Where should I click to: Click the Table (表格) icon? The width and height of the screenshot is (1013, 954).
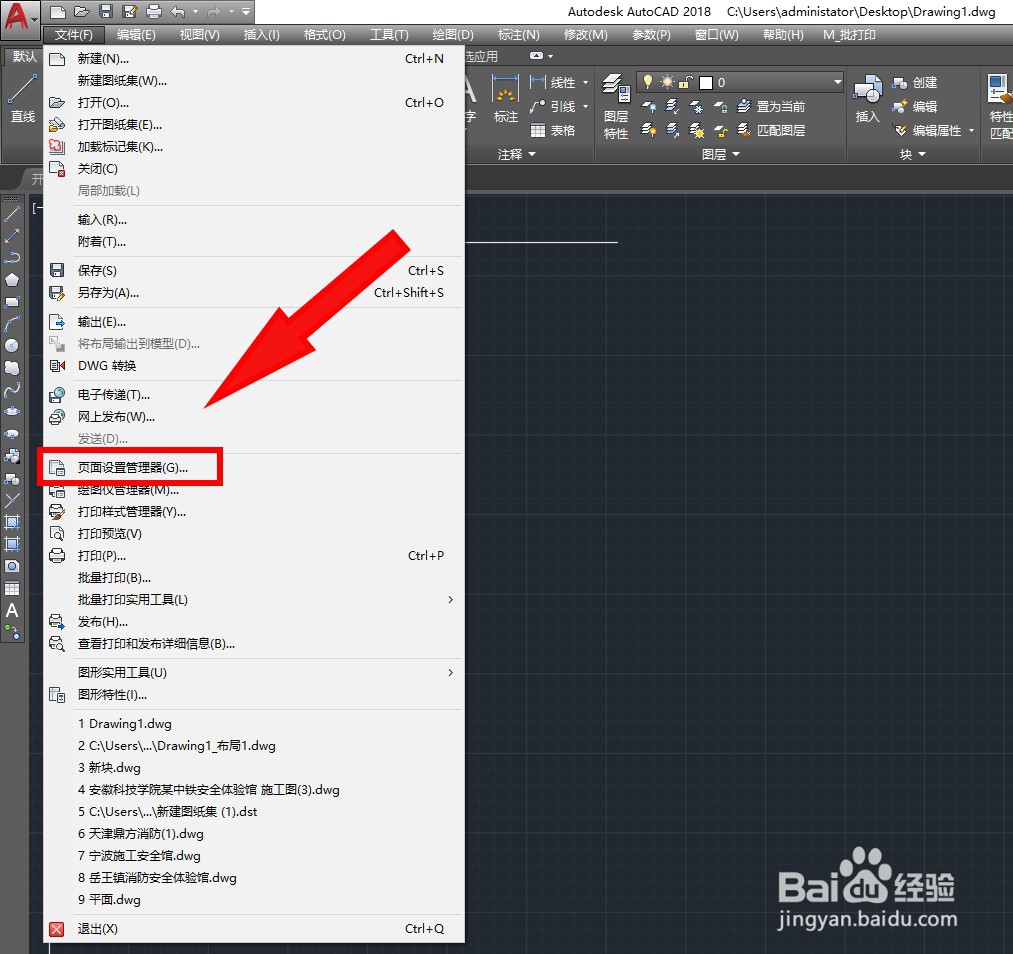tap(552, 130)
